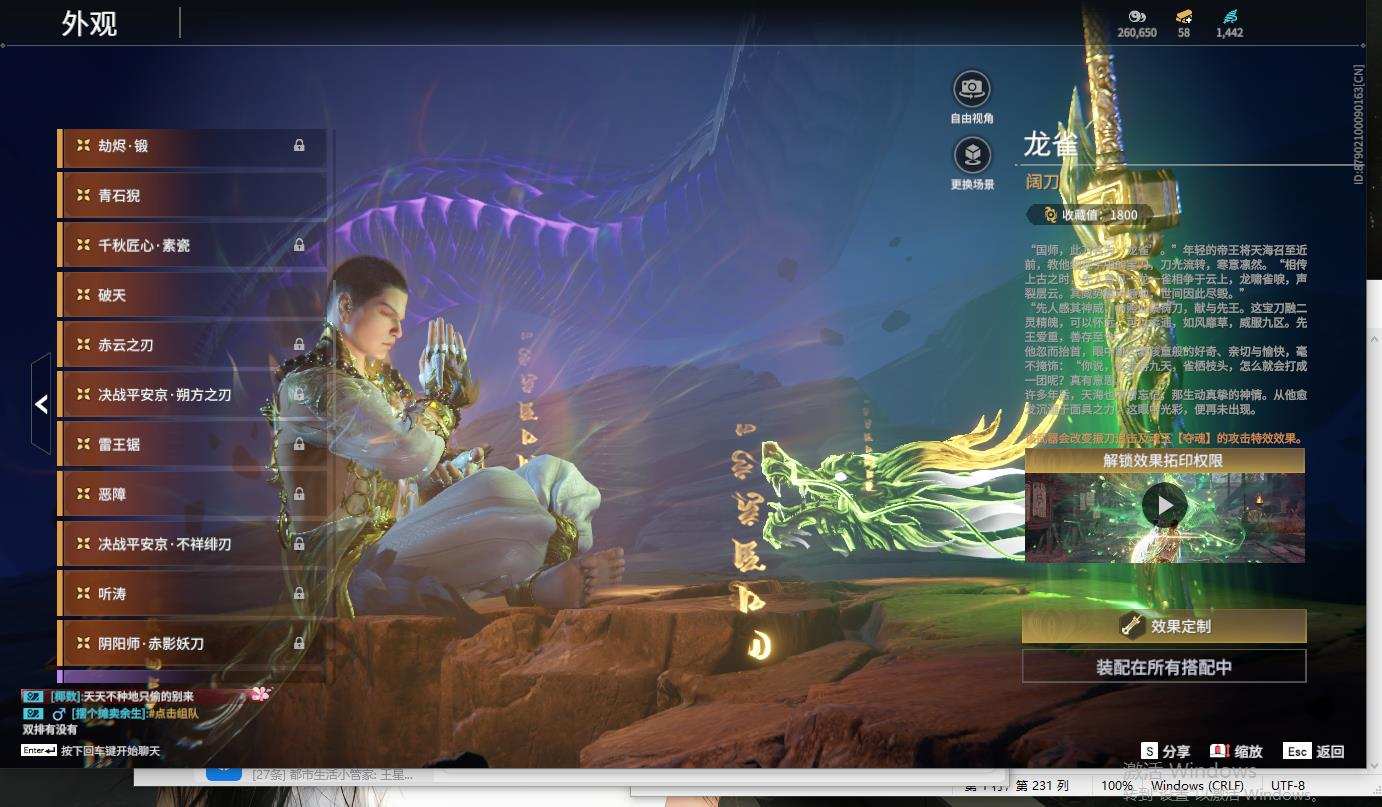The height and width of the screenshot is (807, 1382).
Task: Click the silver coin currency icon
Action: (1137, 16)
